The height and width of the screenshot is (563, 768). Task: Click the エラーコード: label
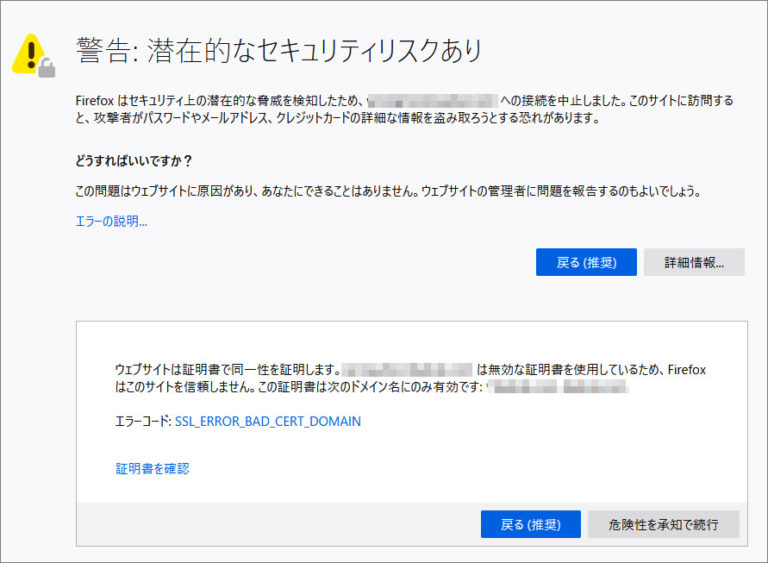click(x=143, y=421)
